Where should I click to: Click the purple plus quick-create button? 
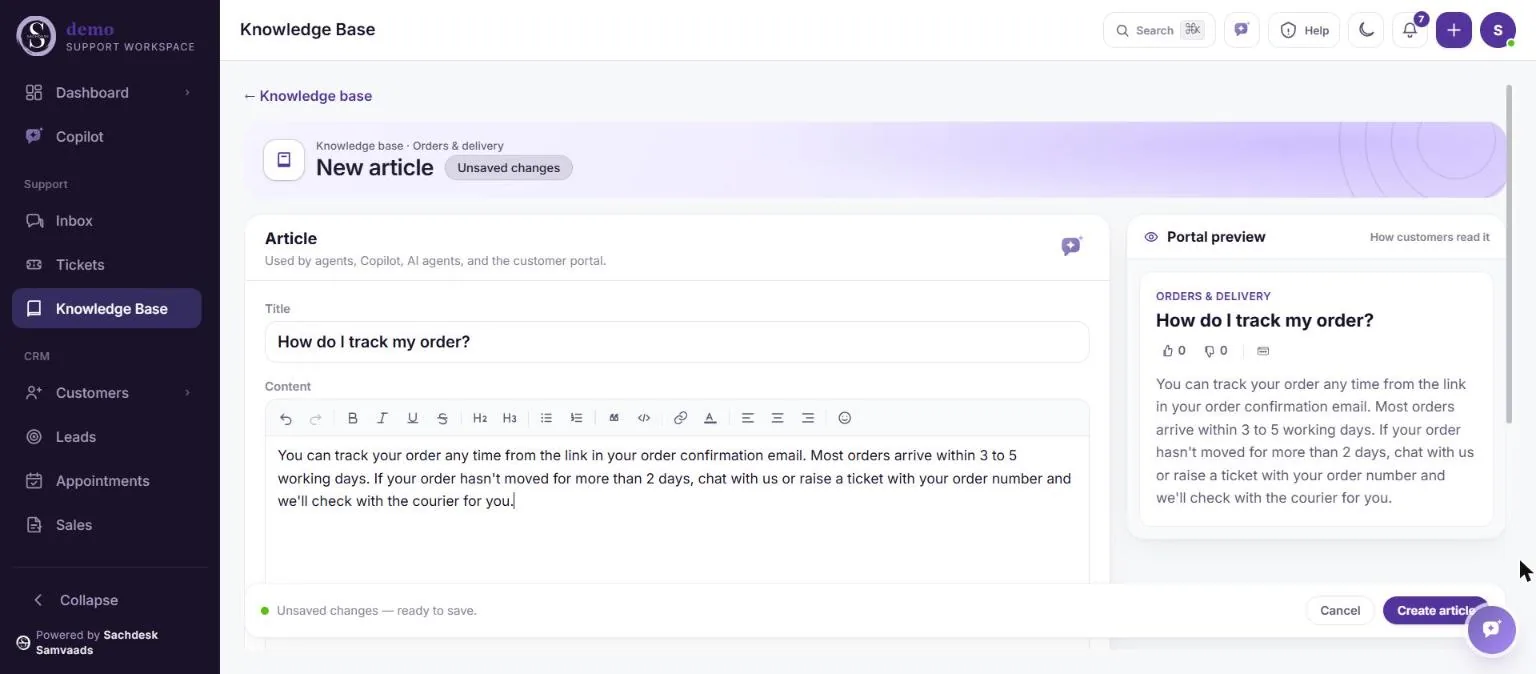point(1454,30)
